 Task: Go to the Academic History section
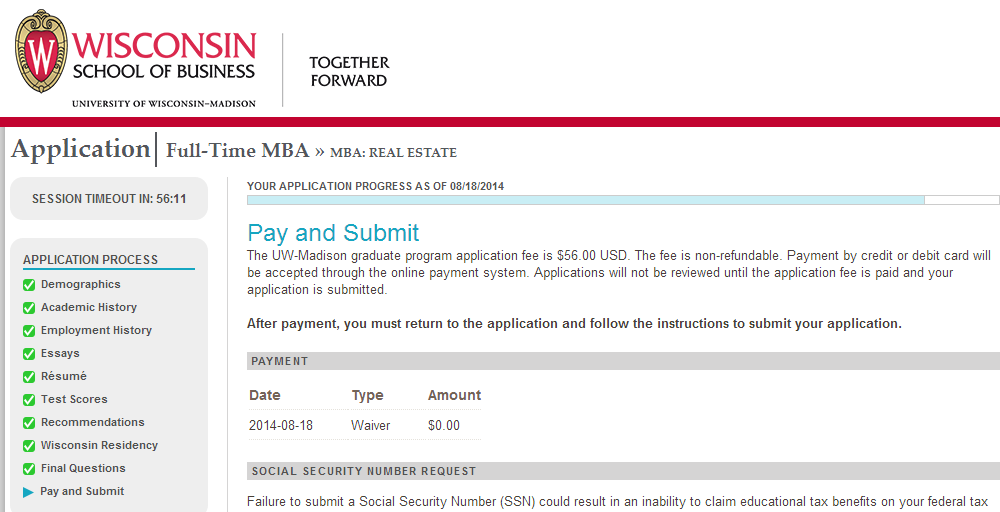coord(89,308)
